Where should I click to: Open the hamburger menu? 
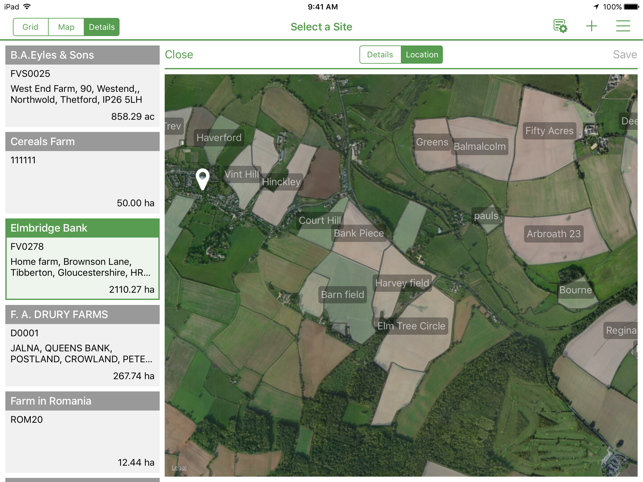point(622,26)
